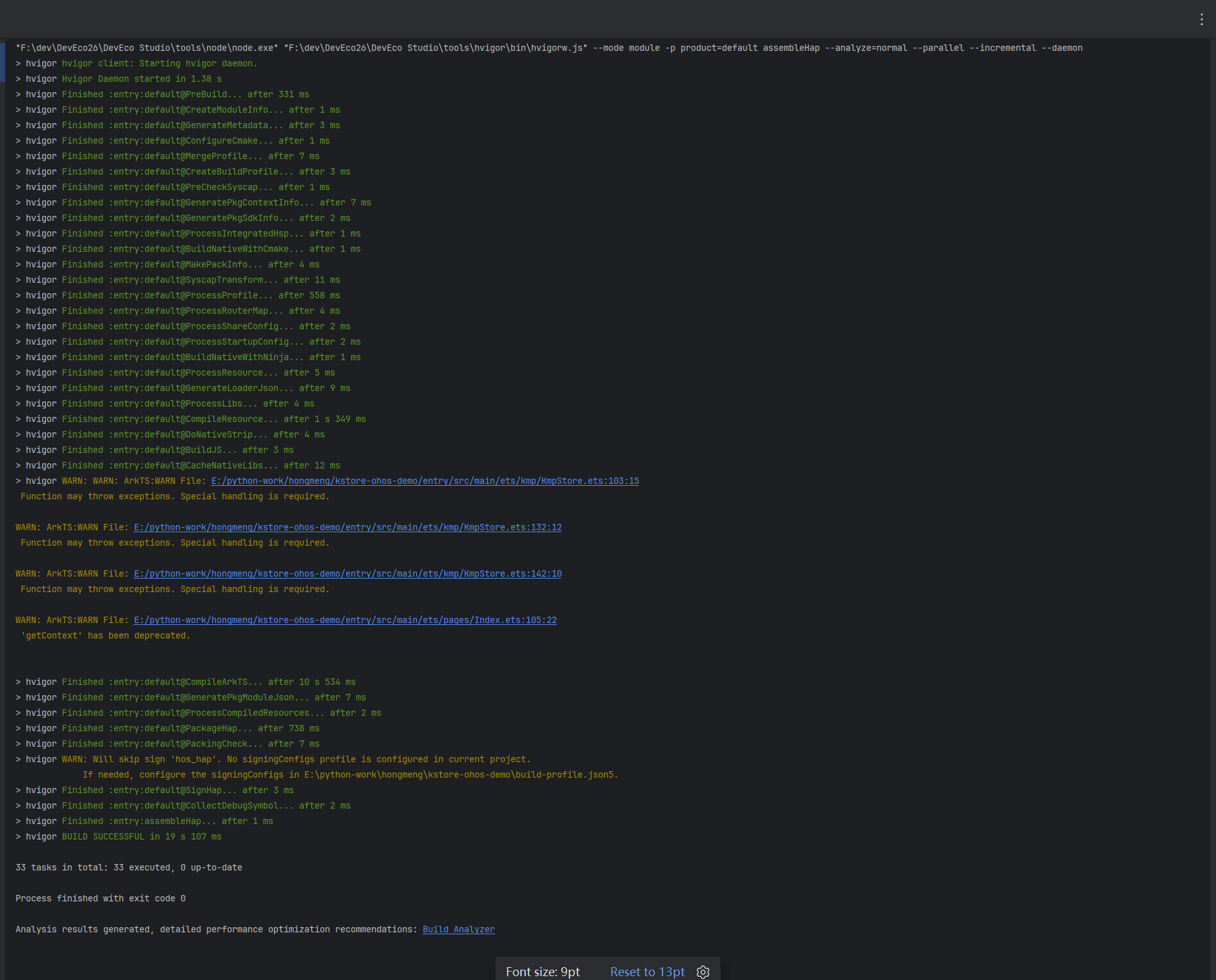Viewport: 1216px width, 980px height.
Task: Click the 'Starting hvigor daemon' line
Action: [x=137, y=63]
